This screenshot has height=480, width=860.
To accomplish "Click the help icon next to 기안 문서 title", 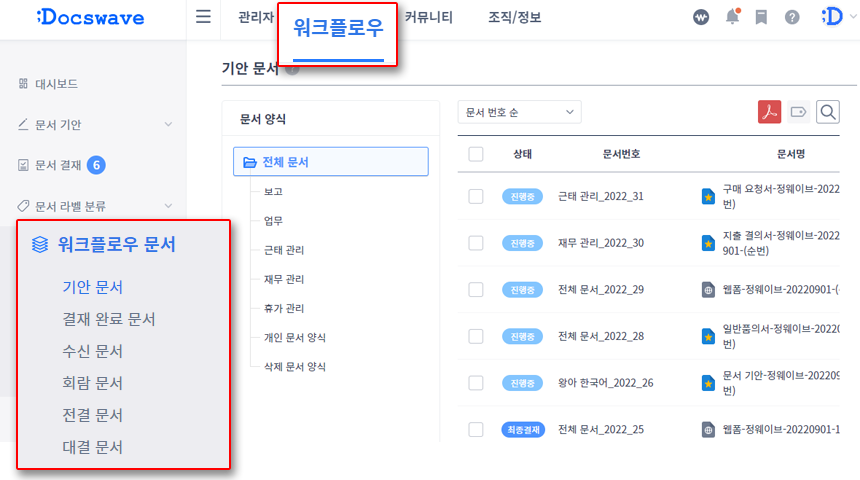I will pyautogui.click(x=292, y=69).
